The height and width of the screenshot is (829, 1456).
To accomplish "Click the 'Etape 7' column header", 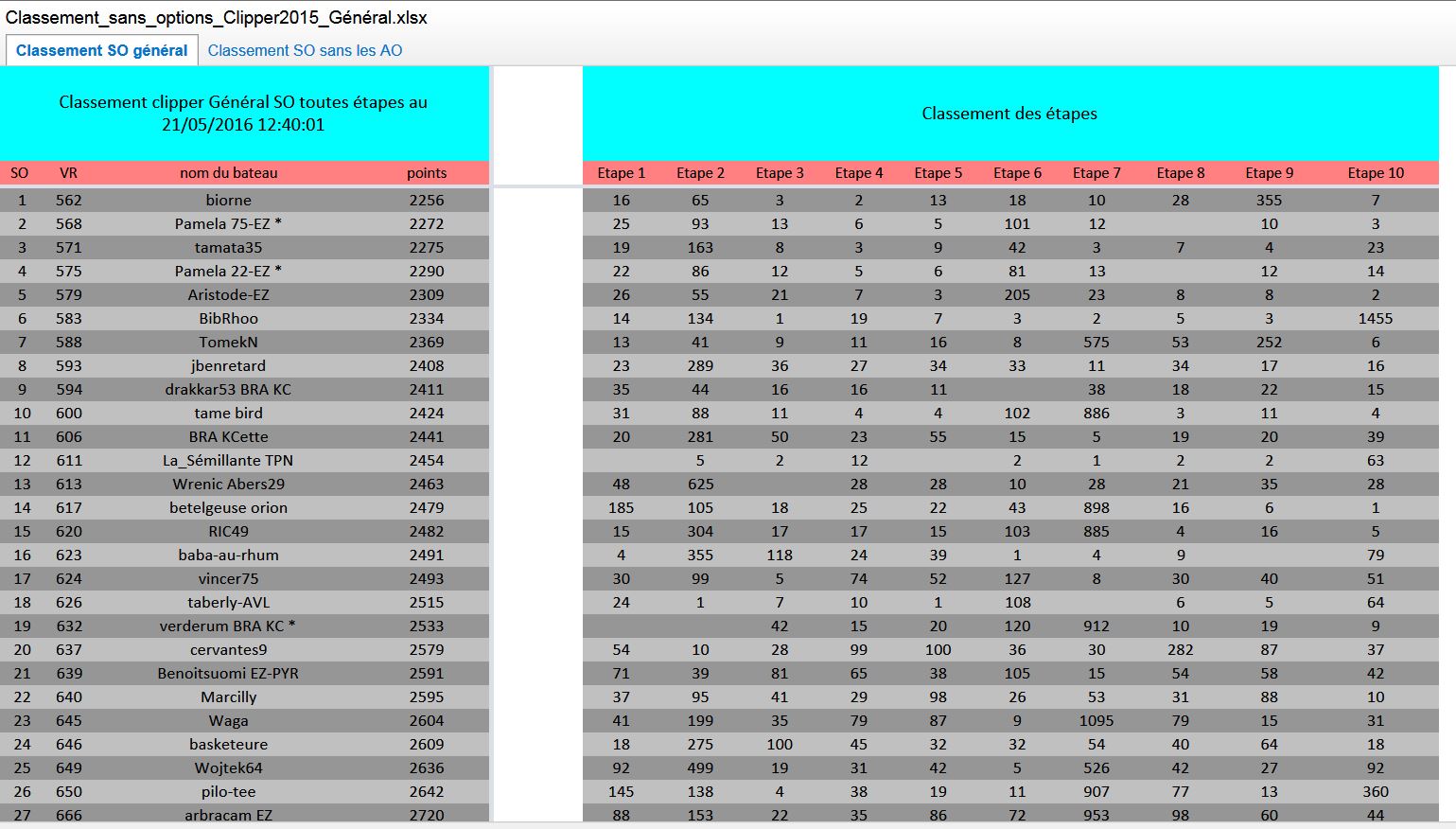I will tap(1096, 173).
